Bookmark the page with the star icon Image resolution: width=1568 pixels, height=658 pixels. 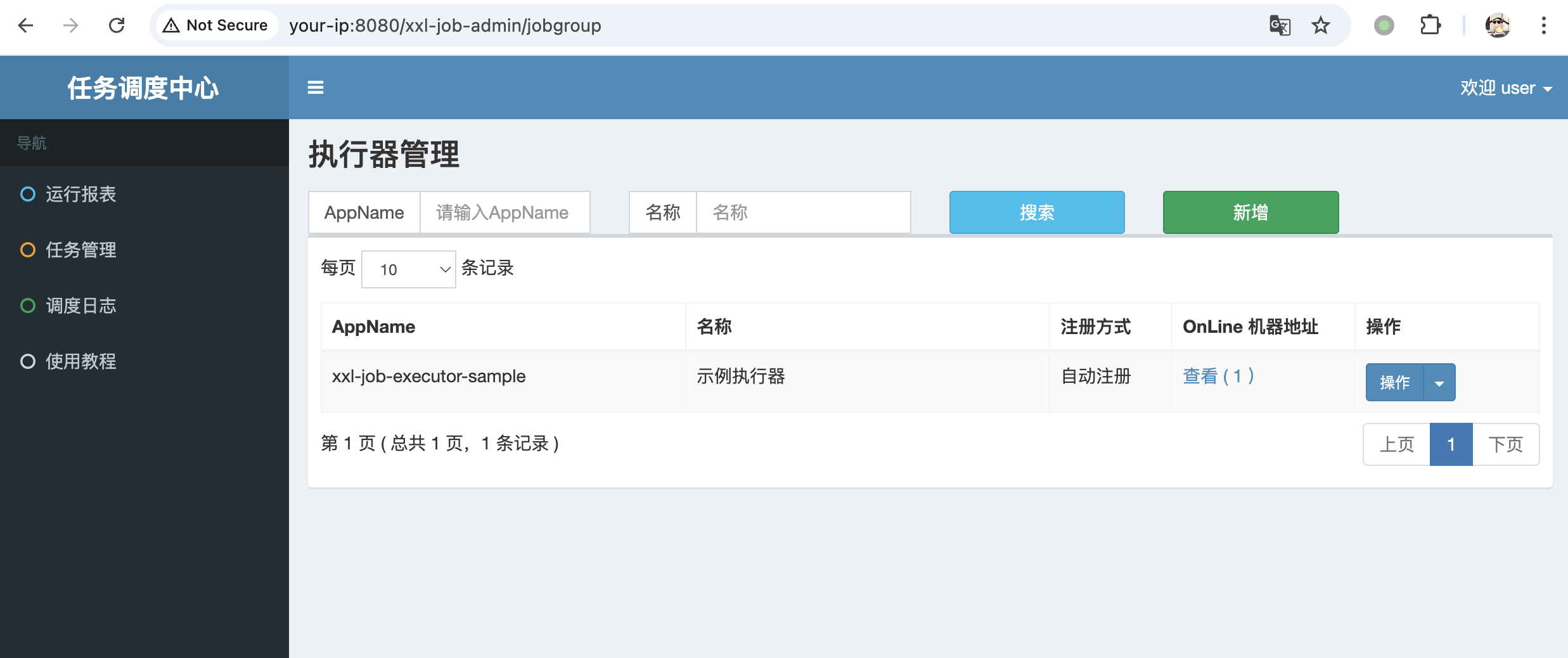[1320, 25]
